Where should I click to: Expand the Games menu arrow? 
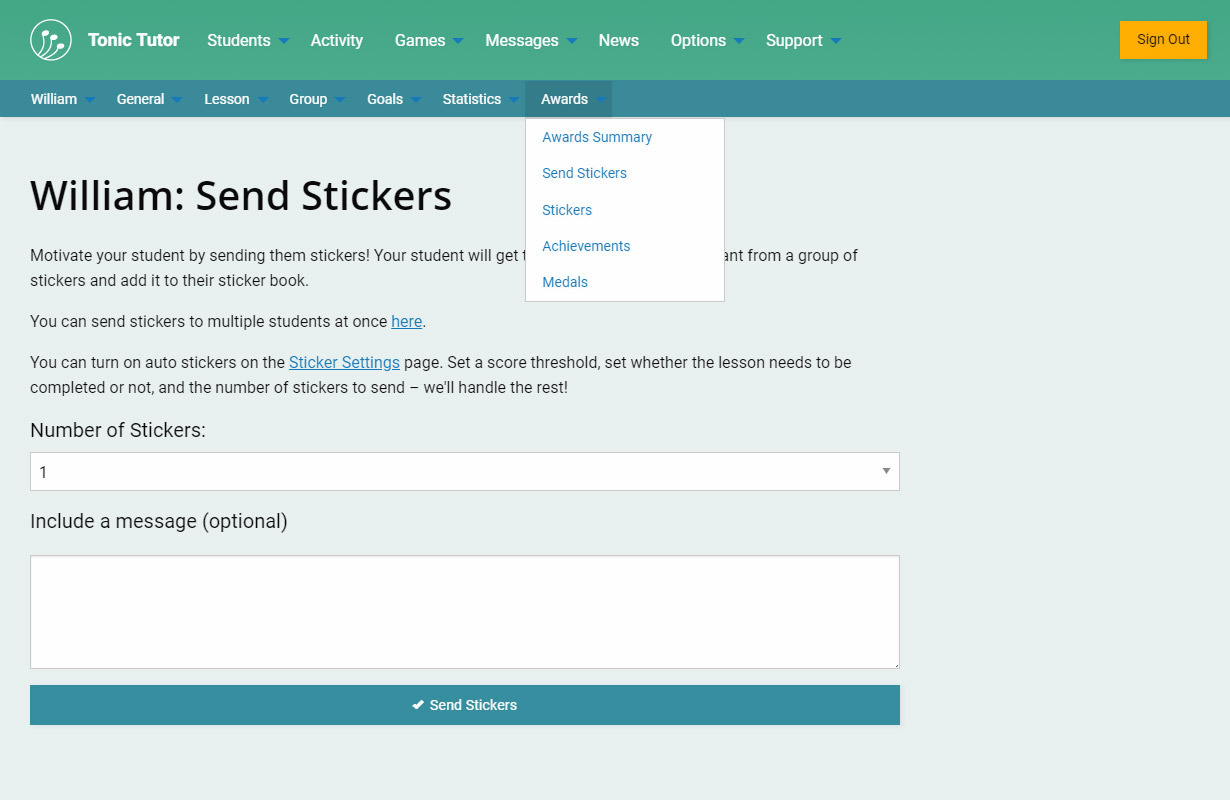[458, 41]
